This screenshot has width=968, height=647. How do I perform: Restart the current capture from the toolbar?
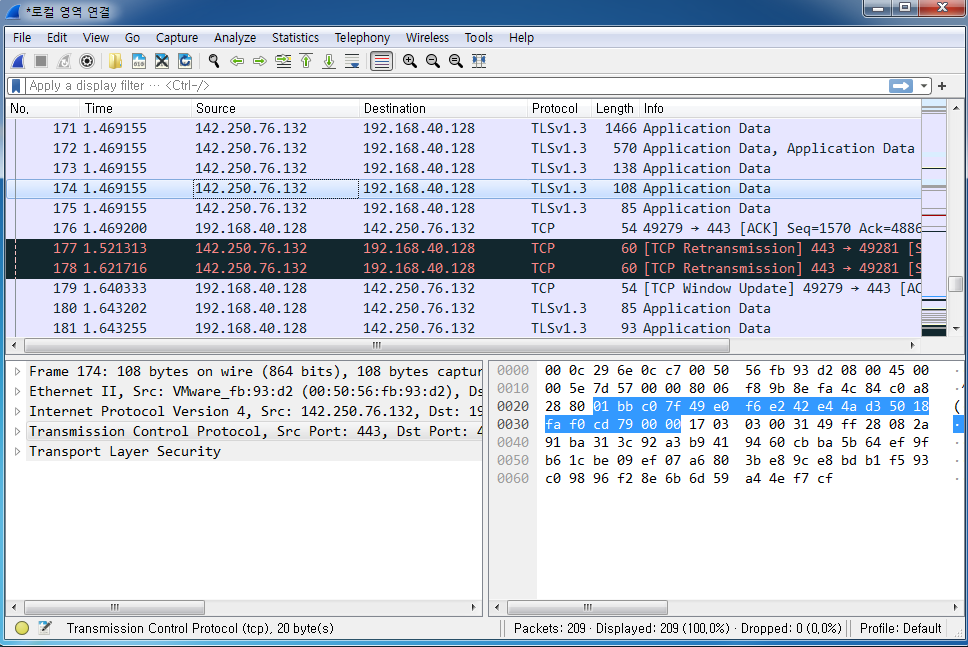pyautogui.click(x=64, y=61)
